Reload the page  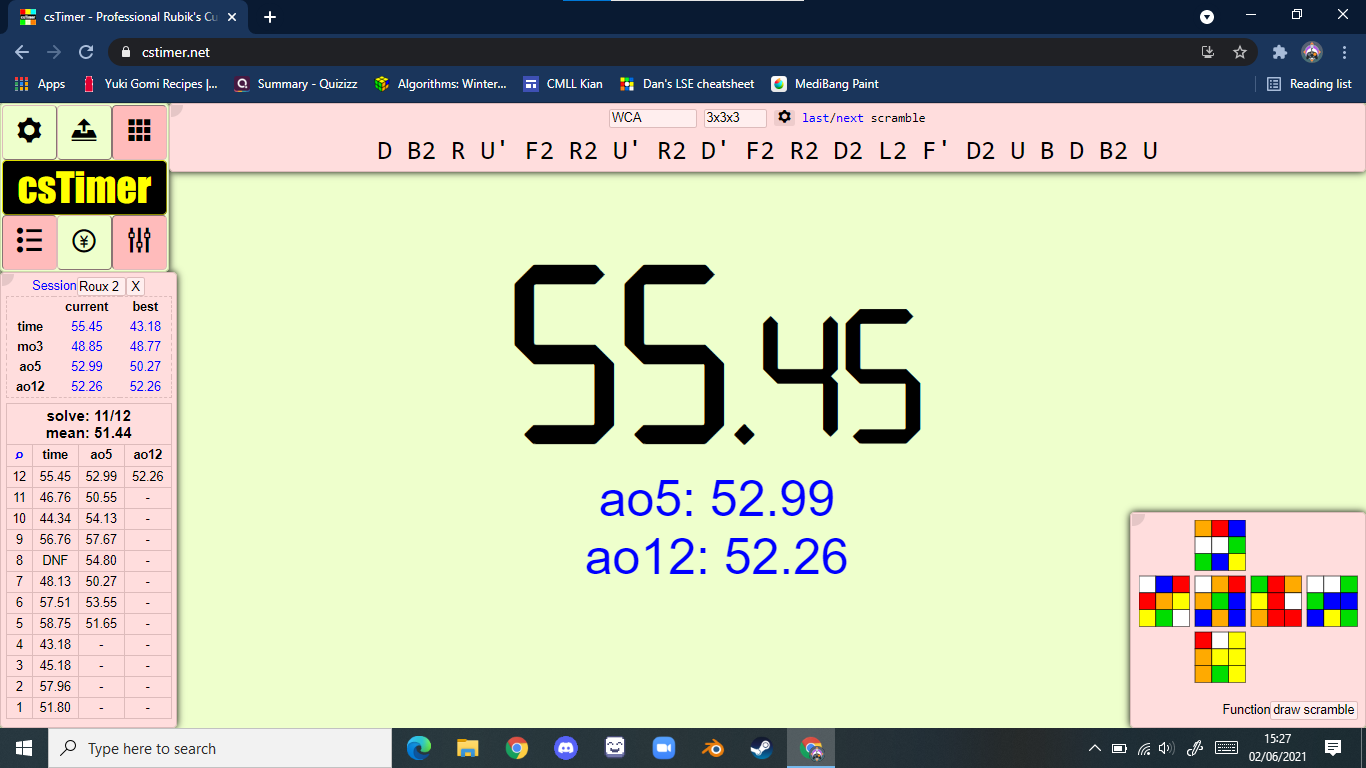[x=86, y=52]
